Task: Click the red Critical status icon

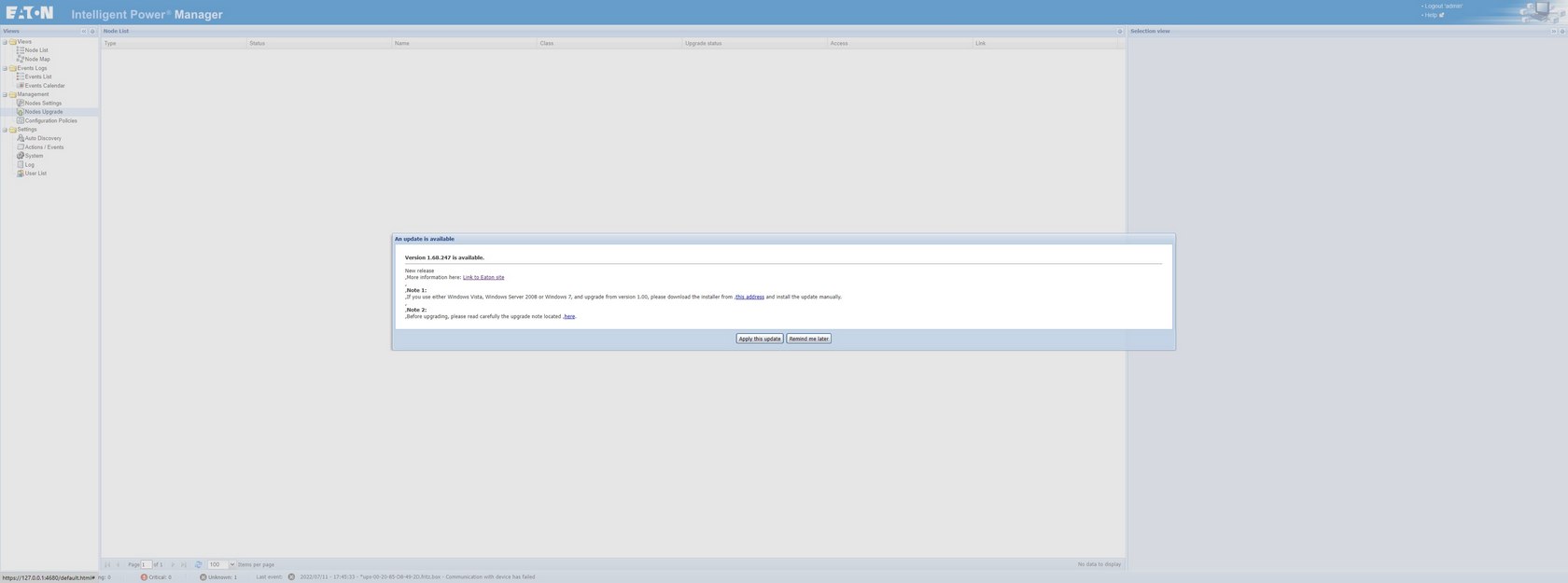Action: pos(144,577)
